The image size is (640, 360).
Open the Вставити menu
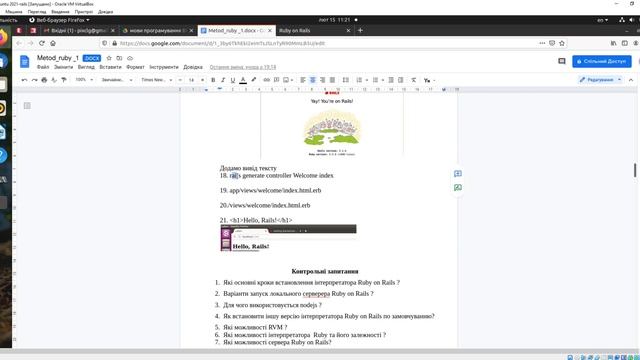click(x=110, y=67)
